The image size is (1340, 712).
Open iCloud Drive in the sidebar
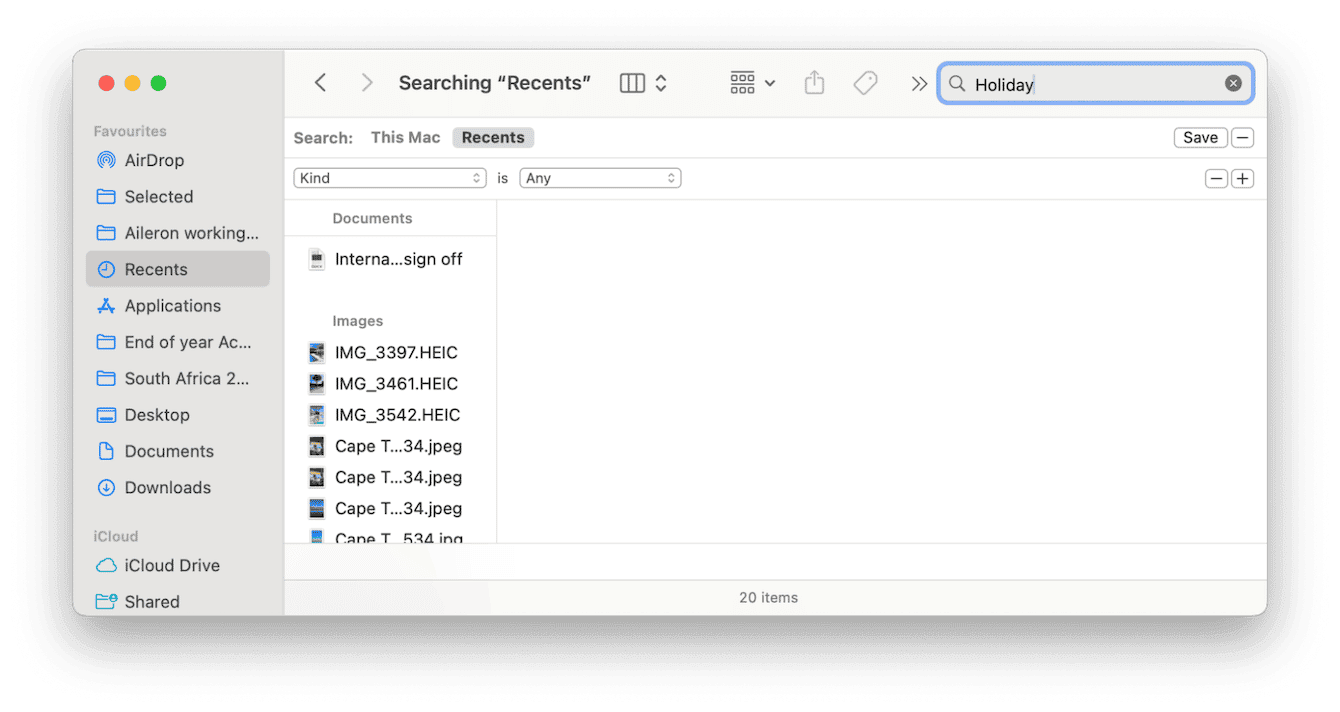coord(169,565)
